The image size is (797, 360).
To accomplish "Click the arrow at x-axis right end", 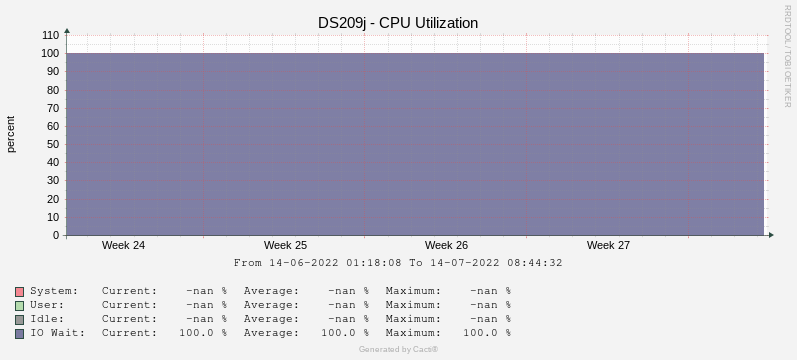I will (771, 235).
